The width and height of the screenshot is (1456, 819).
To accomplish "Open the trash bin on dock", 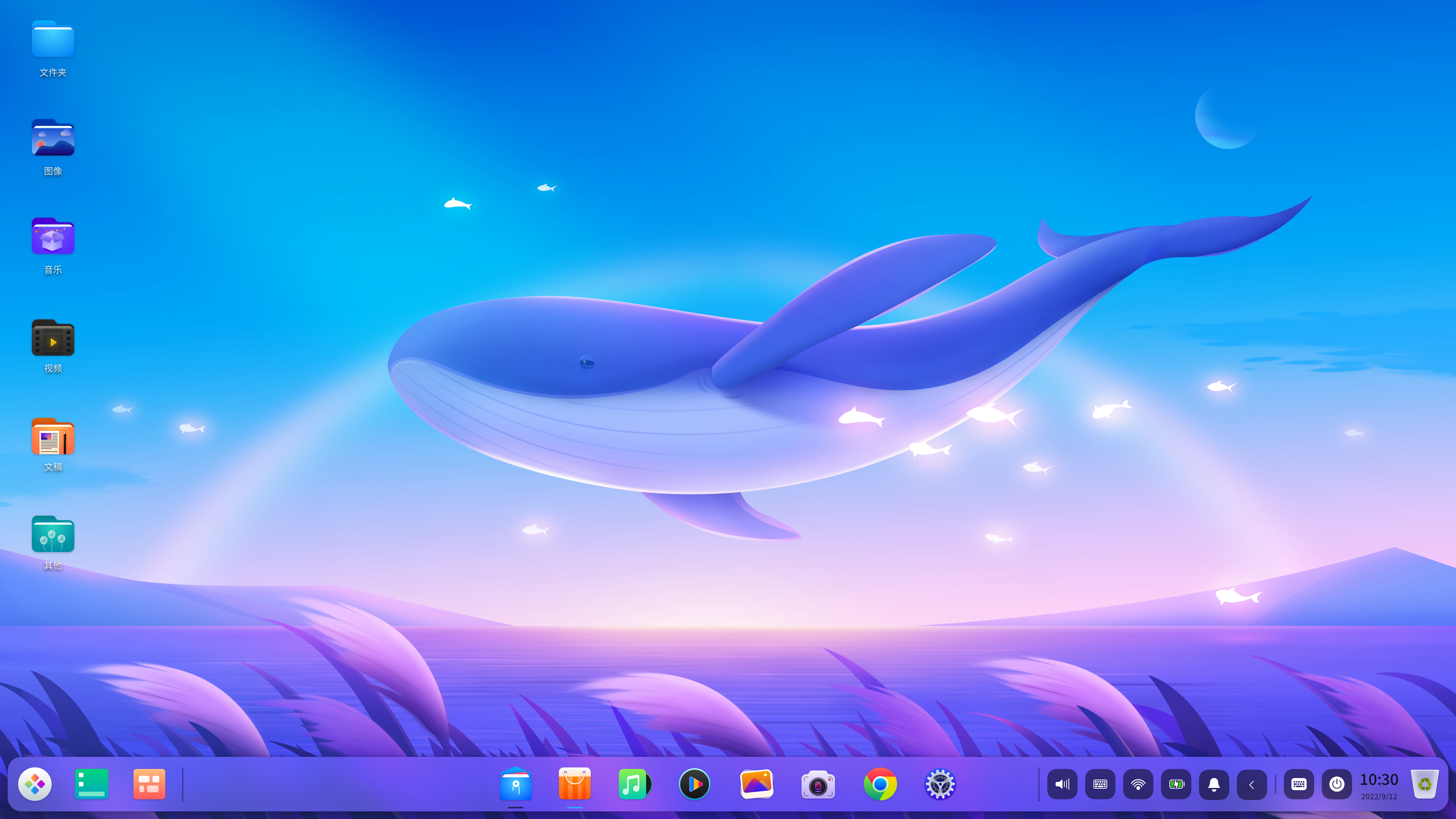I will click(1425, 784).
